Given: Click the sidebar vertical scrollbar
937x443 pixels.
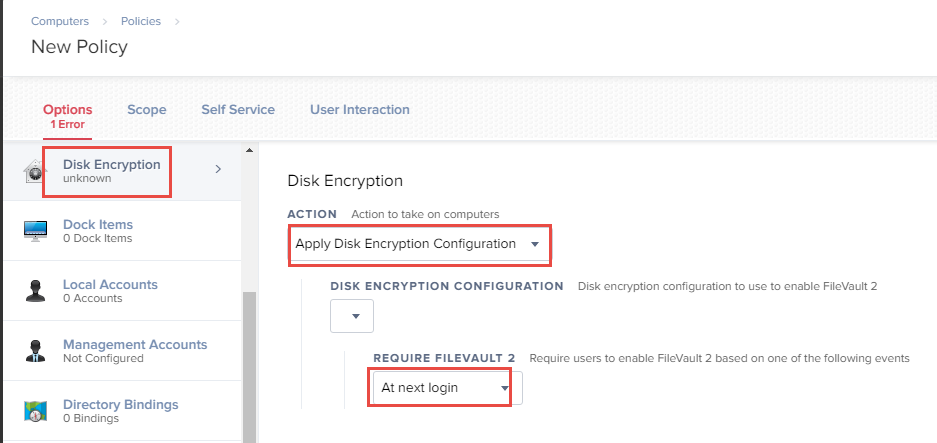Looking at the screenshot, I should (249, 367).
